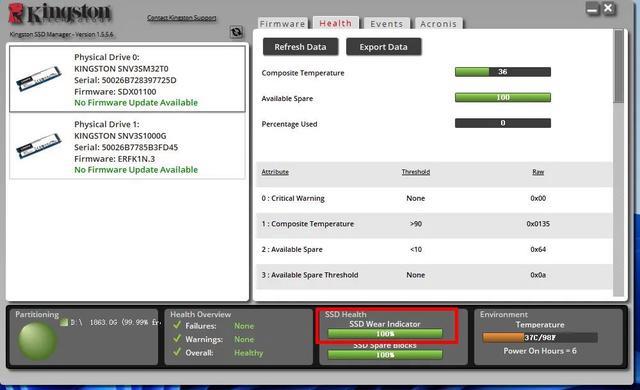Viewport: 640px width, 390px height.
Task: Click the Refresh Data button
Action: 300,47
